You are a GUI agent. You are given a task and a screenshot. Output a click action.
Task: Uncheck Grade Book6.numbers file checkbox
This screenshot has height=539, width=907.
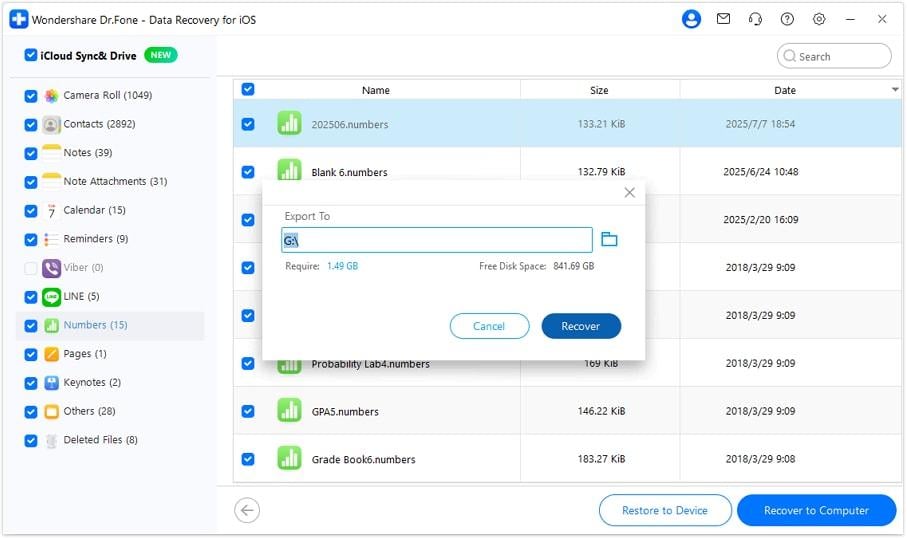pyautogui.click(x=248, y=459)
